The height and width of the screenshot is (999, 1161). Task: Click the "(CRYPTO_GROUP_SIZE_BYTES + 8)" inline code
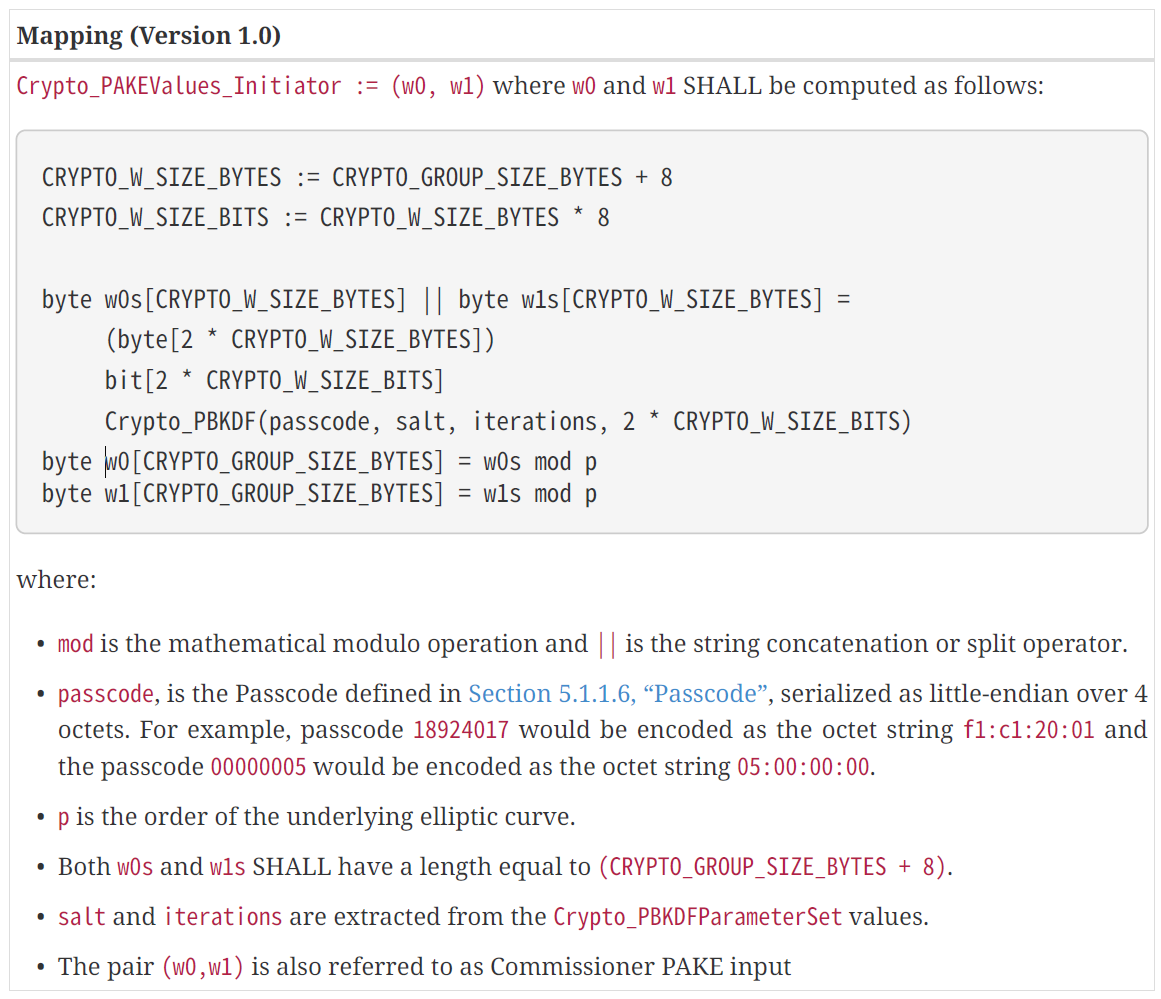pos(772,867)
